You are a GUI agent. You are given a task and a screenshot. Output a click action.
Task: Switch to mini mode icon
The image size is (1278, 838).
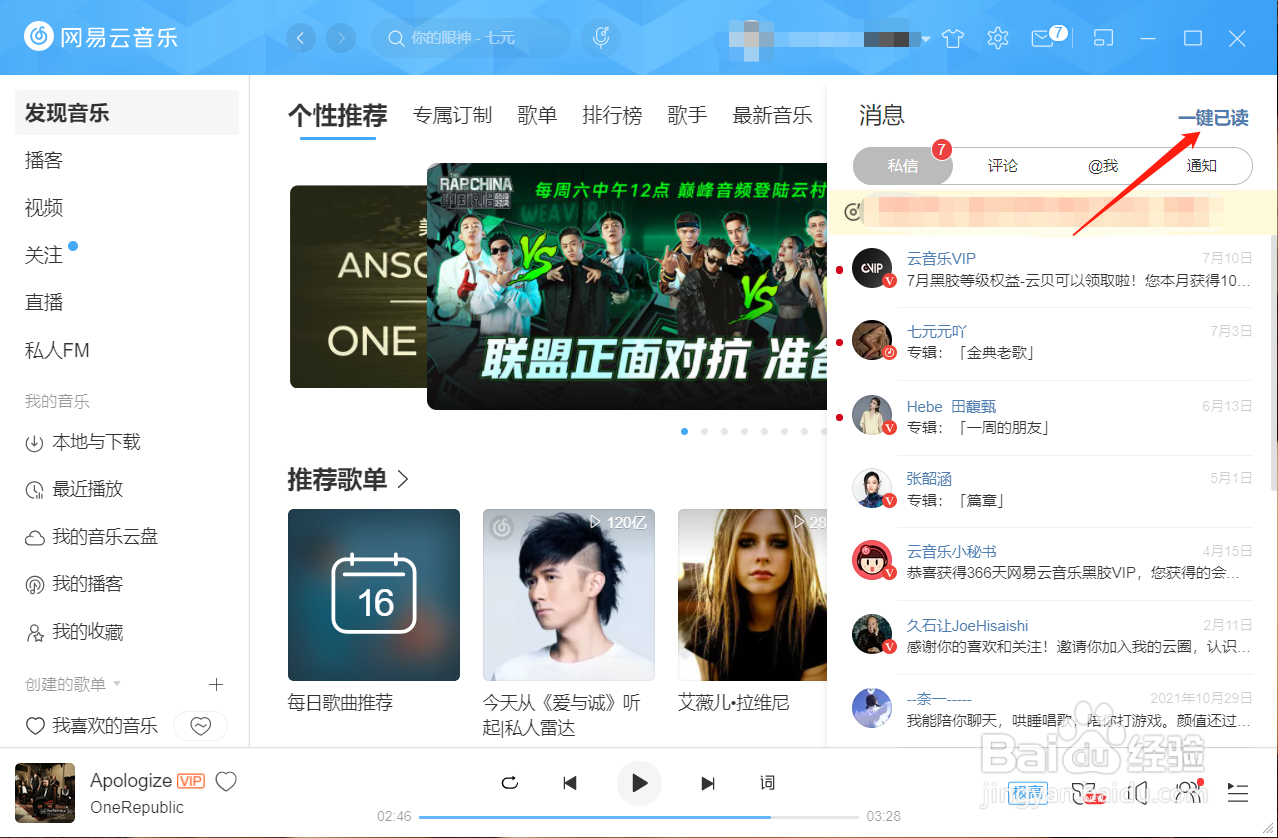[1103, 38]
